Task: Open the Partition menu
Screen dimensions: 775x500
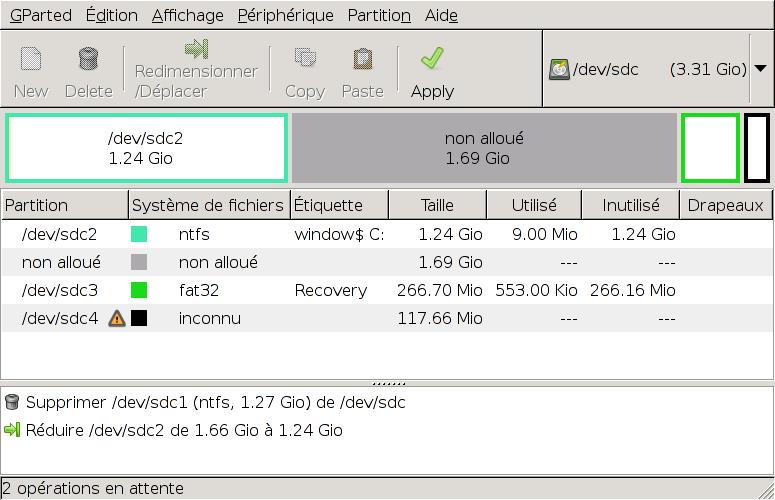Action: pos(379,15)
